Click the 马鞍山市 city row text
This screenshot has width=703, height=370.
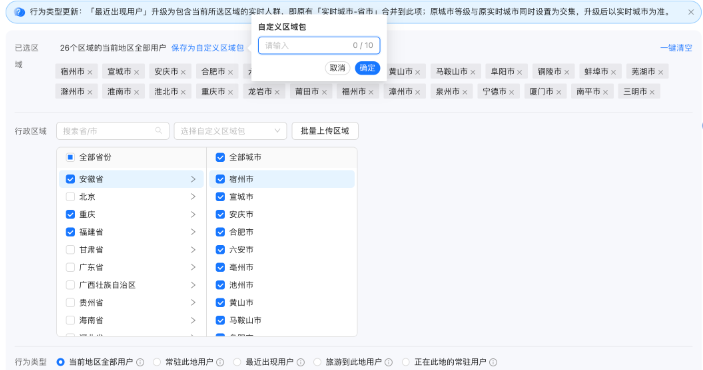tap(245, 320)
